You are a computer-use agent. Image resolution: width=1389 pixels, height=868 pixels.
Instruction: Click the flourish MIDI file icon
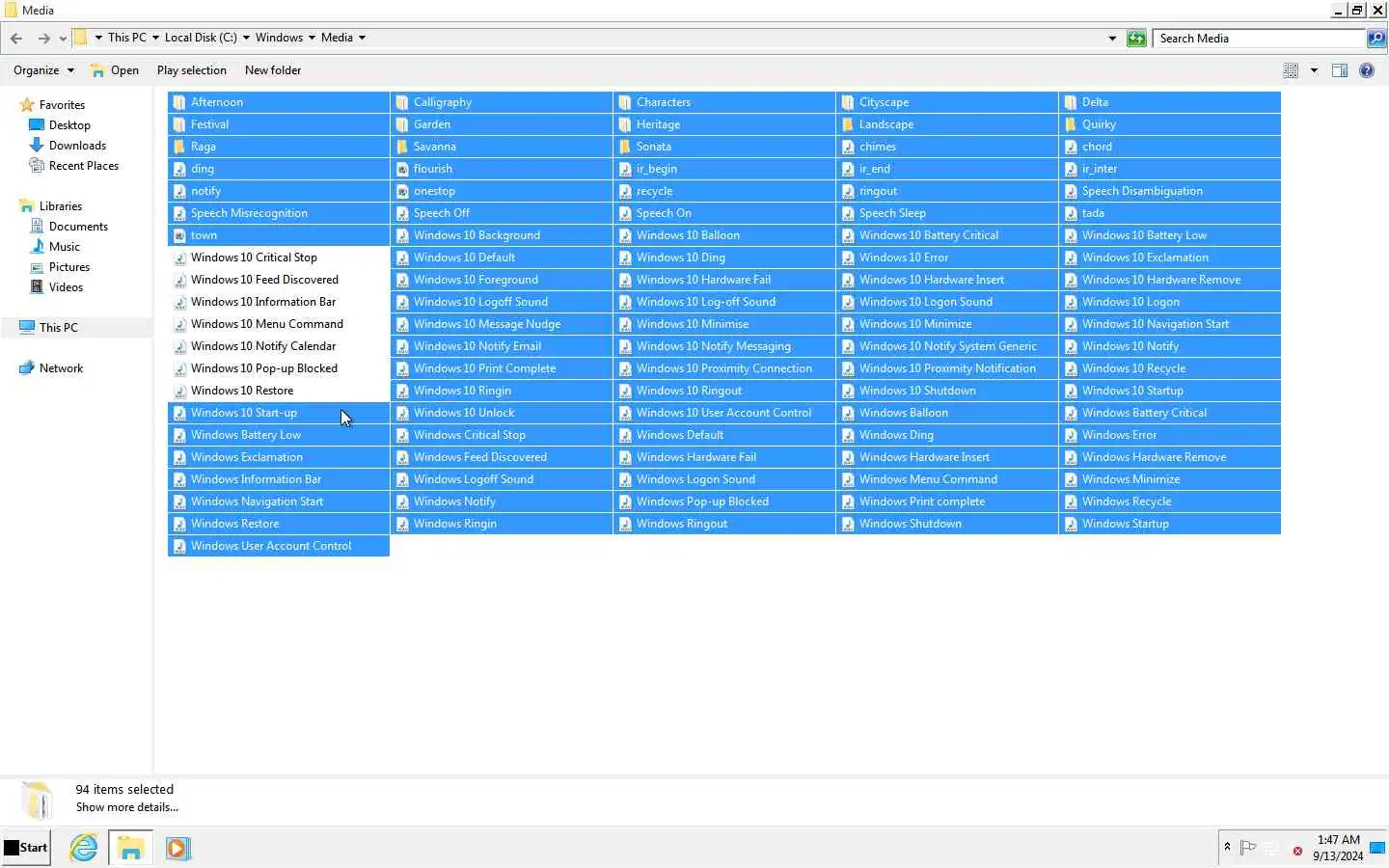[x=402, y=169]
